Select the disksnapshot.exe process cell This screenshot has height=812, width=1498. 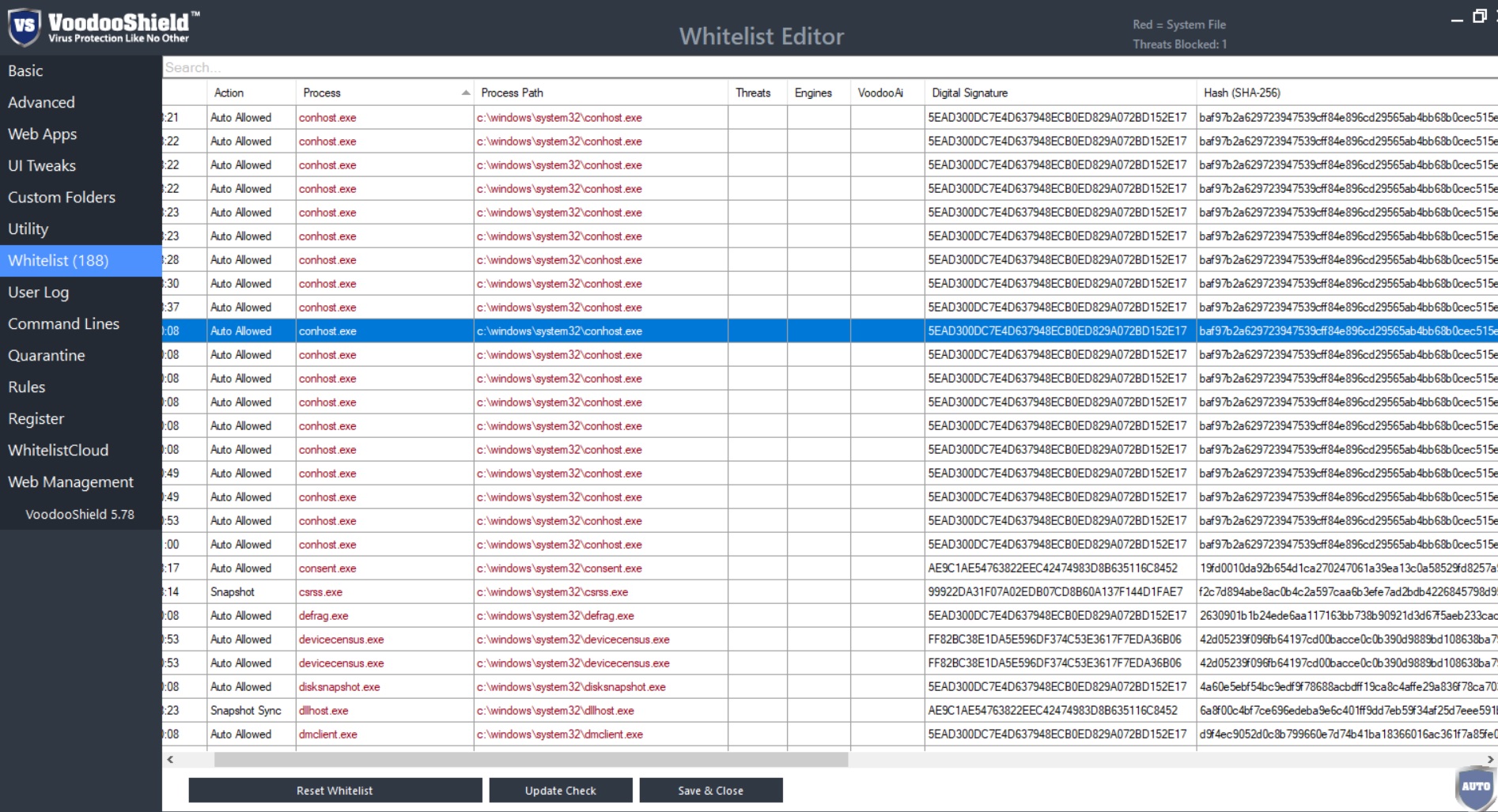point(384,687)
